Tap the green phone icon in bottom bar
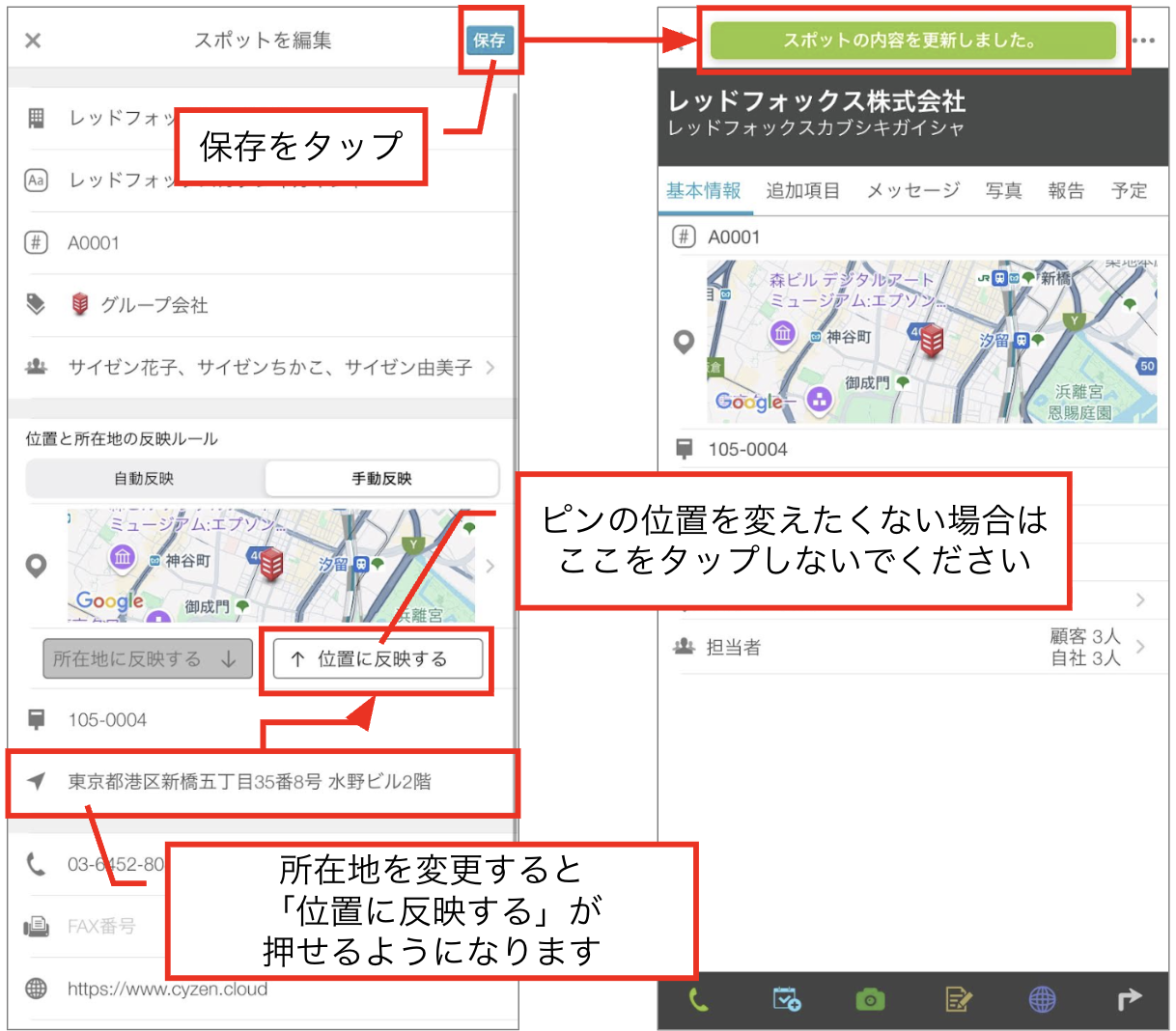Image resolution: width=1176 pixels, height=1031 pixels. 698,1000
